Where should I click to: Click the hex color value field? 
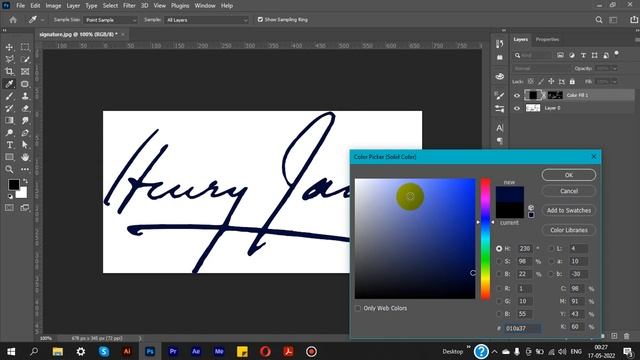pos(522,328)
